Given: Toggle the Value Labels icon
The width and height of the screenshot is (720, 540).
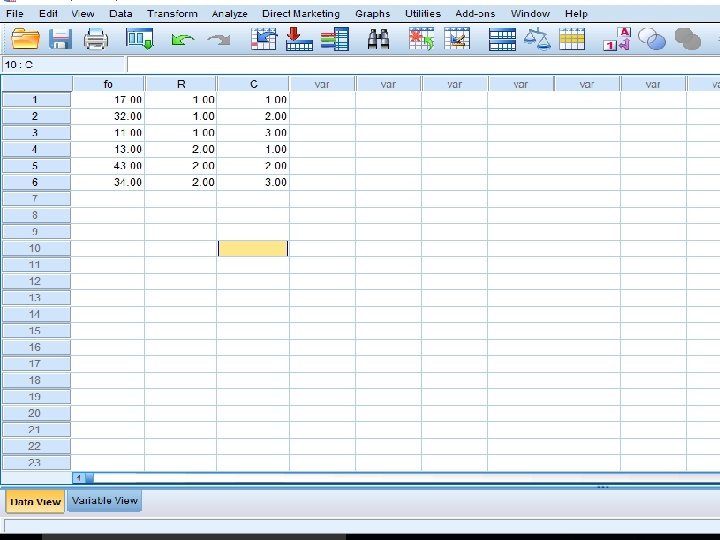Looking at the screenshot, I should click(617, 39).
